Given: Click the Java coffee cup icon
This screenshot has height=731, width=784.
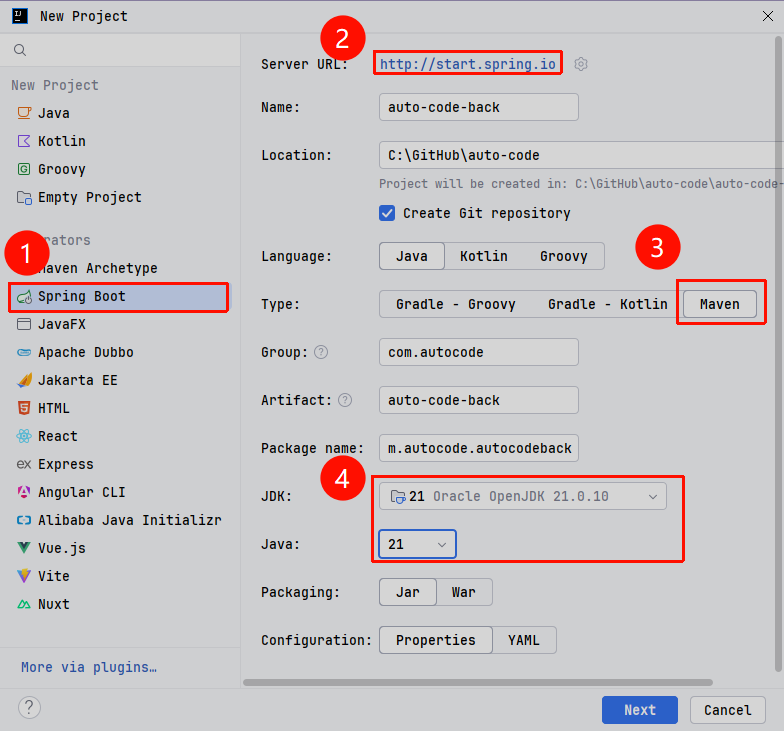Looking at the screenshot, I should coord(24,113).
